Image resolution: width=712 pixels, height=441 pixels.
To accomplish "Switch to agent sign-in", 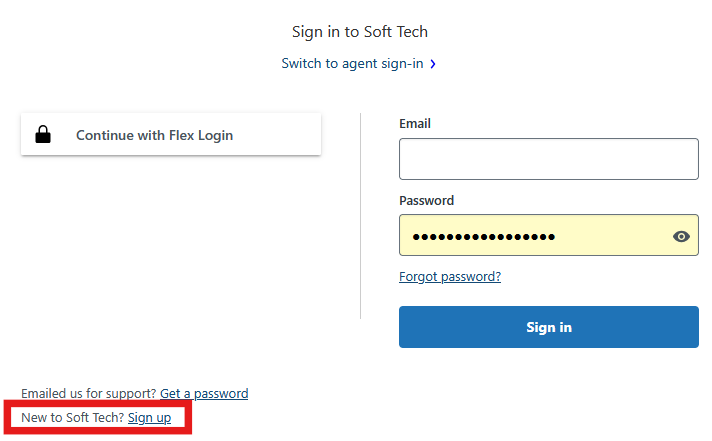I will click(x=352, y=64).
